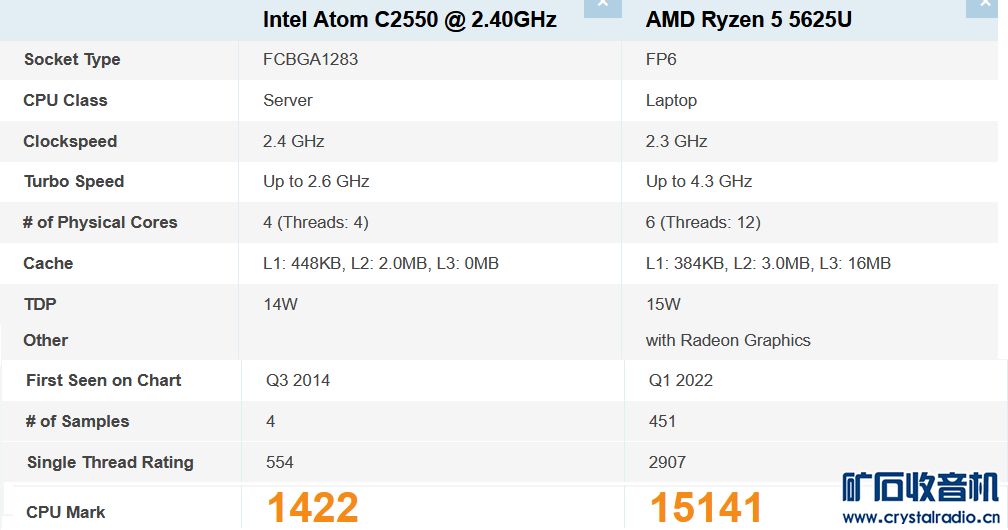1008x530 pixels.
Task: Click the www.crystalradio.cn watermark link
Action: (x=920, y=517)
